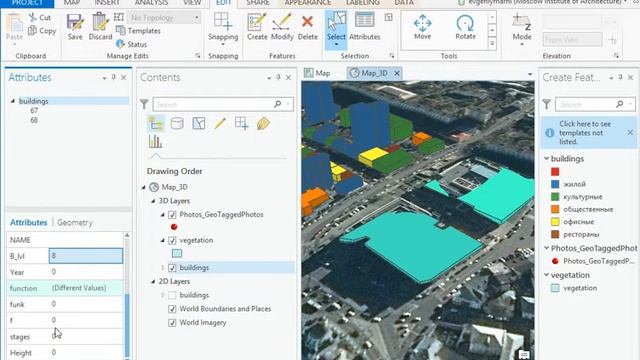Click the Snapping tool icon
This screenshot has height=360, width=640.
(223, 21)
